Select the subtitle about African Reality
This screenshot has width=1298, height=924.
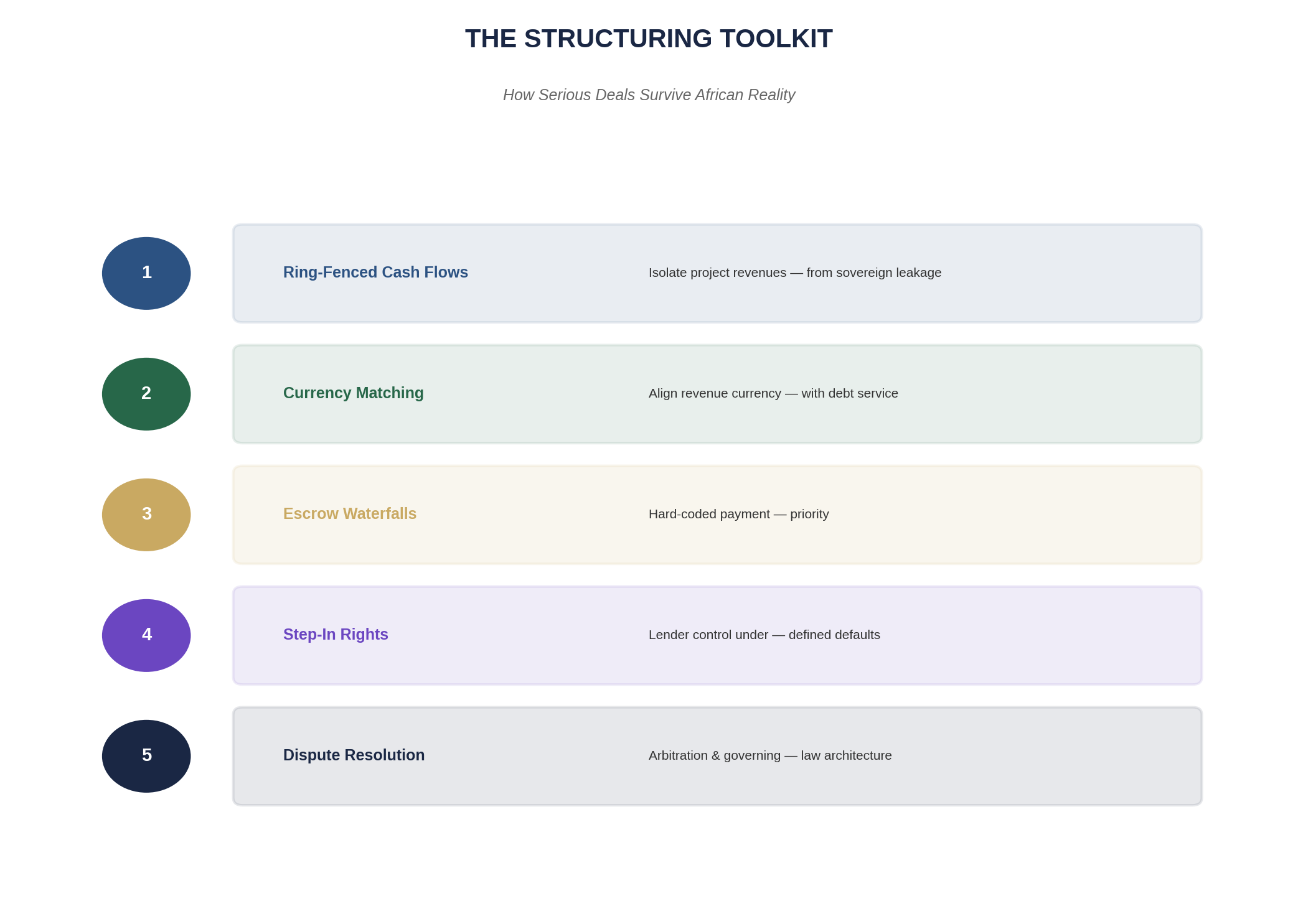(x=648, y=95)
